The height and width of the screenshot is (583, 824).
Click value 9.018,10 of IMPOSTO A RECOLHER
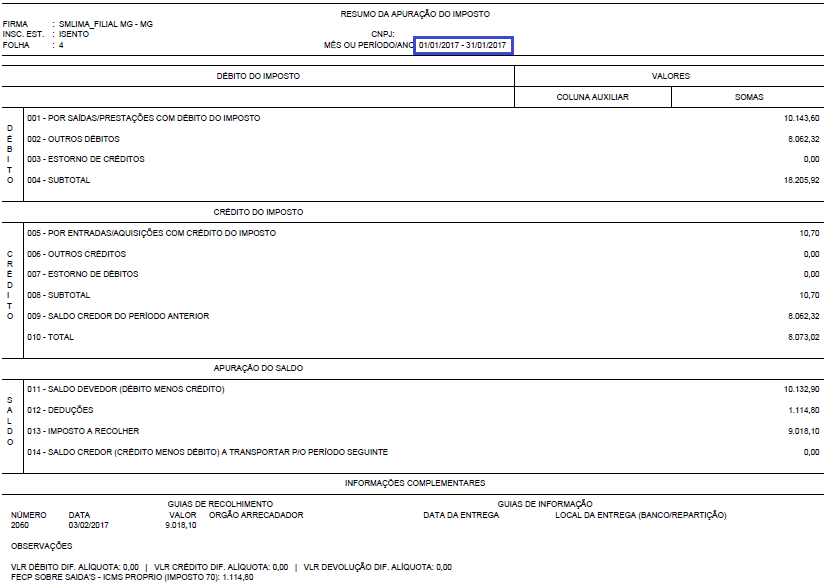804,432
